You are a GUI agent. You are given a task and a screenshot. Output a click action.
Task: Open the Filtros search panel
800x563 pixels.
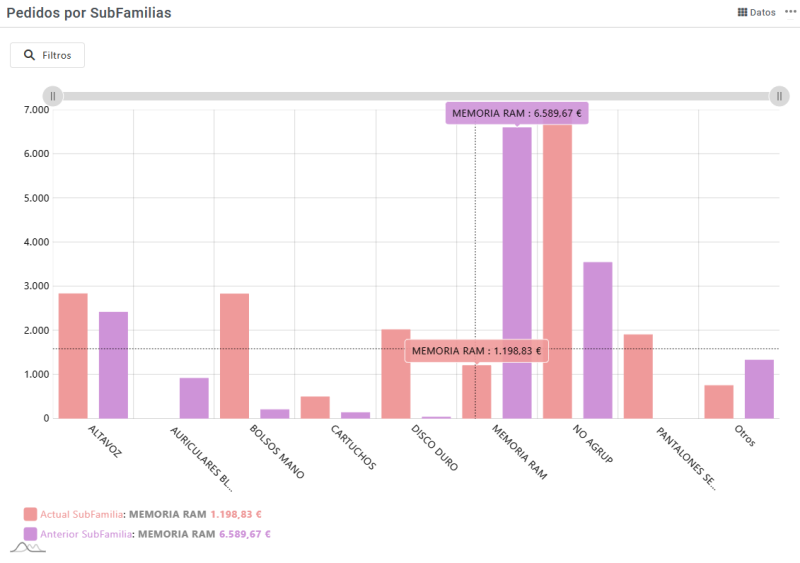click(x=47, y=55)
